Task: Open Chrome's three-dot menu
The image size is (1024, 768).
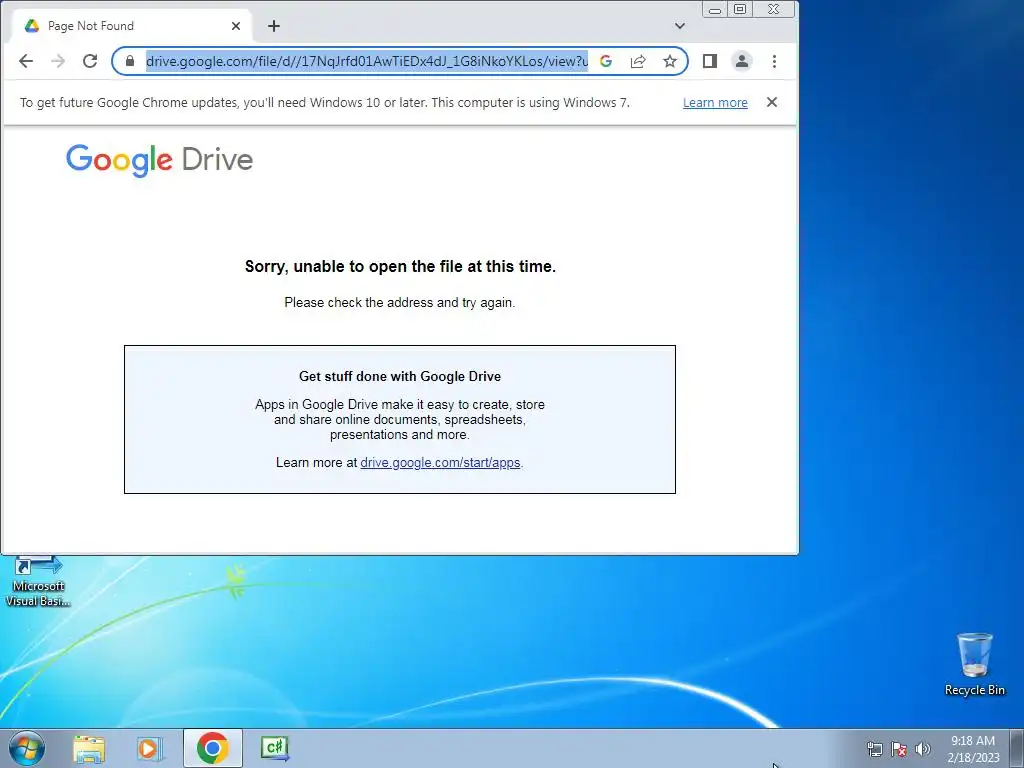Action: tap(775, 61)
